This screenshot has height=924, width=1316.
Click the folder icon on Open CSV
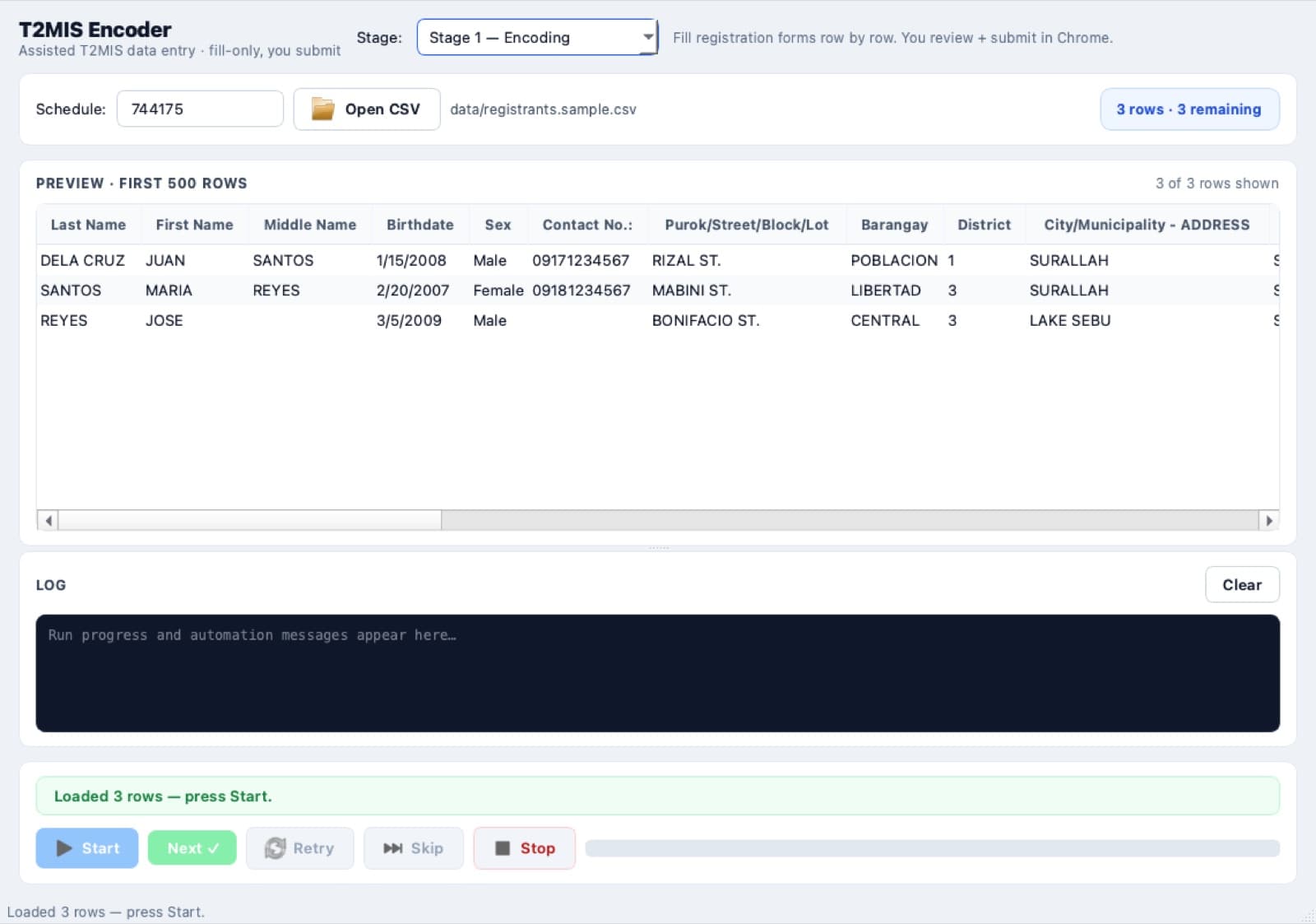[322, 109]
